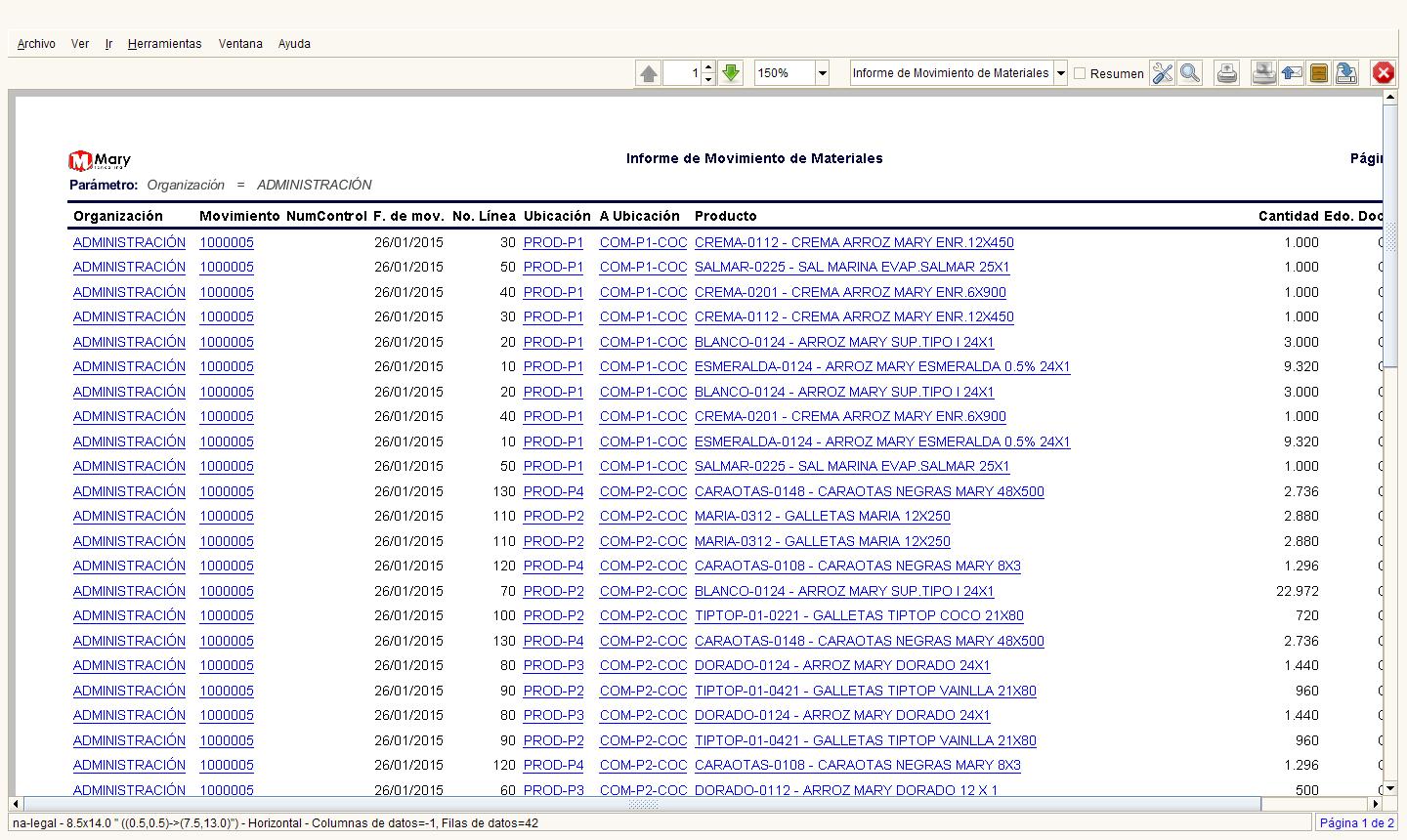Click the A Ubicación column header
Image resolution: width=1407 pixels, height=840 pixels.
(x=640, y=216)
